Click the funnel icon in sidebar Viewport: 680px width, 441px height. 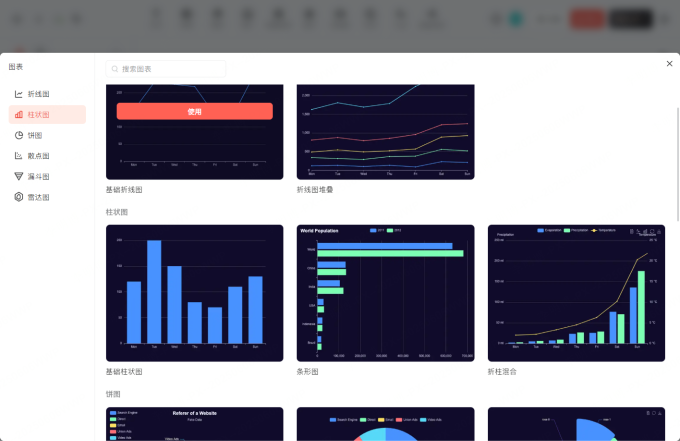(19, 176)
